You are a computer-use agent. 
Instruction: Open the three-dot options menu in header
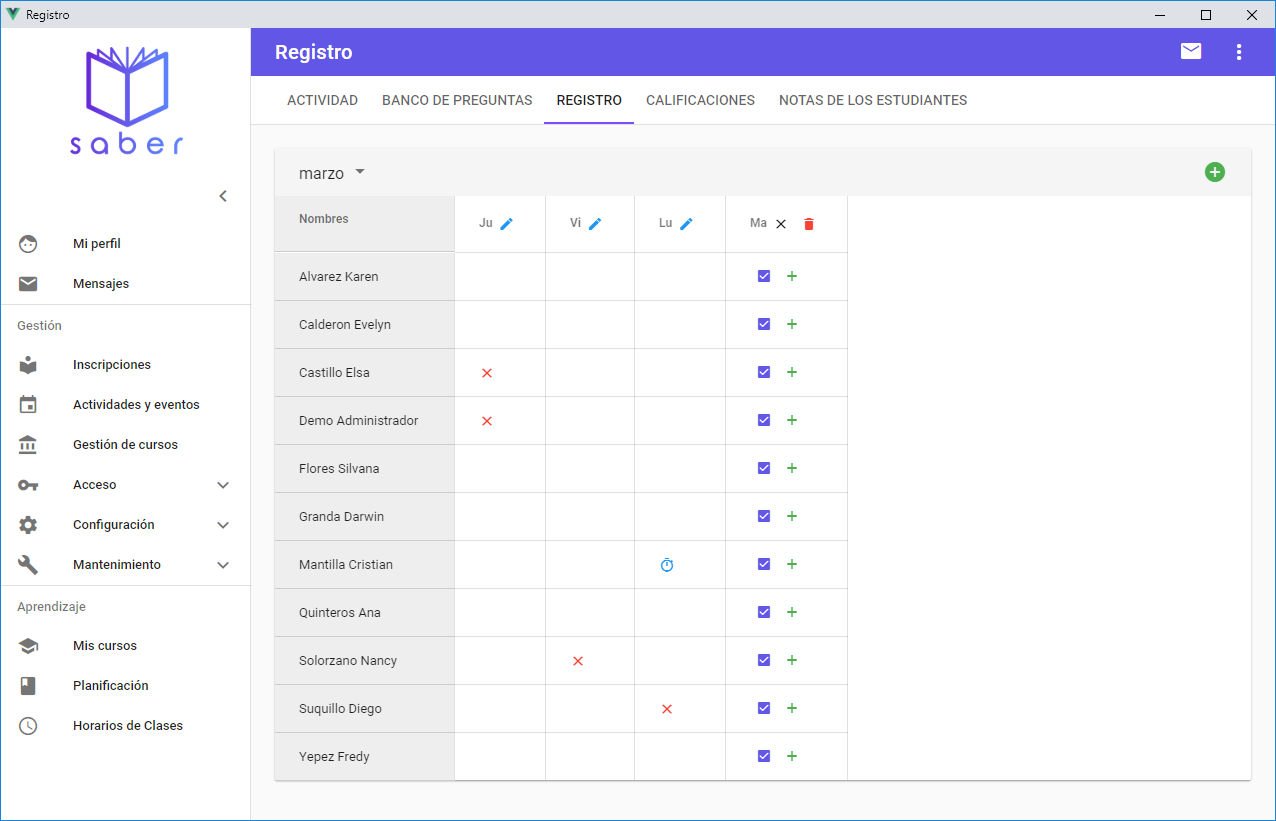1239,51
